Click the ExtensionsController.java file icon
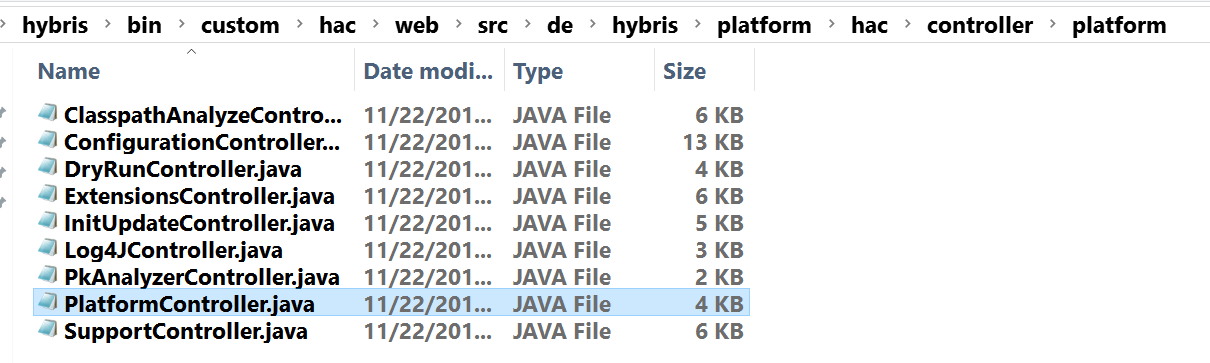The height and width of the screenshot is (363, 1210). [x=48, y=196]
